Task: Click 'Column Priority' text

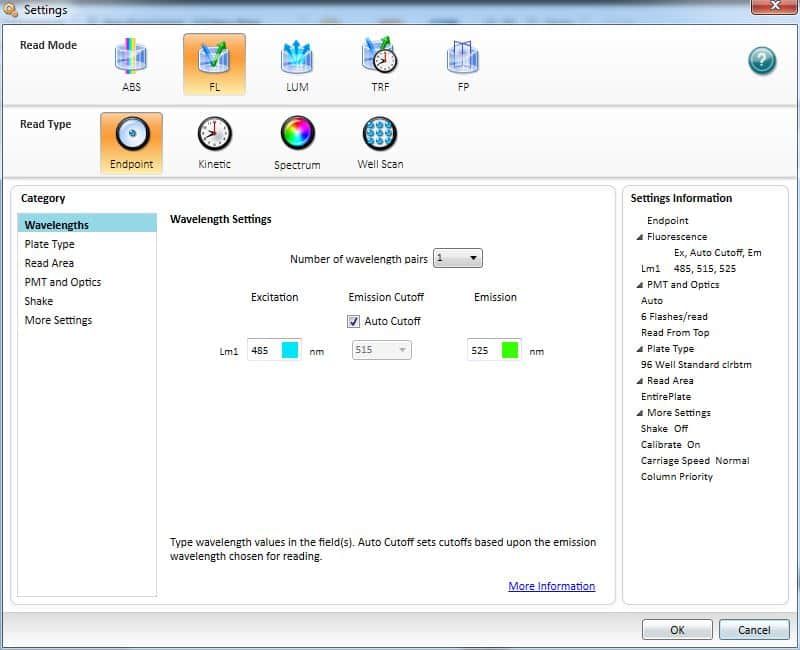Action: coord(677,477)
